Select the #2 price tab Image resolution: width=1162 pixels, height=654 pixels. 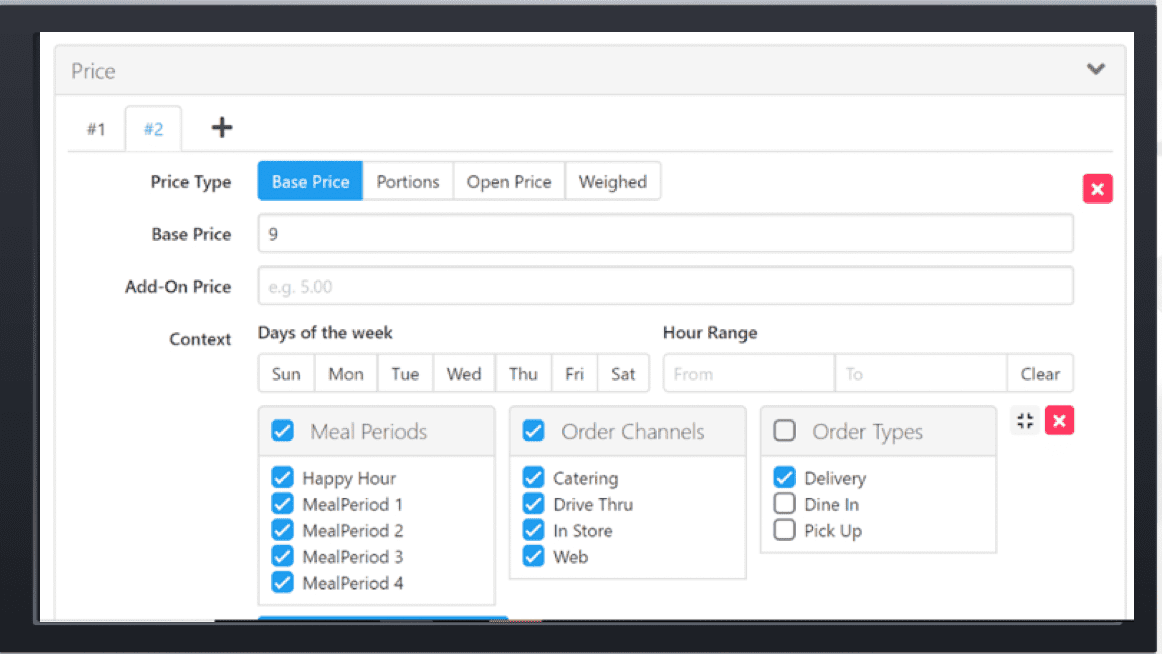pyautogui.click(x=152, y=128)
